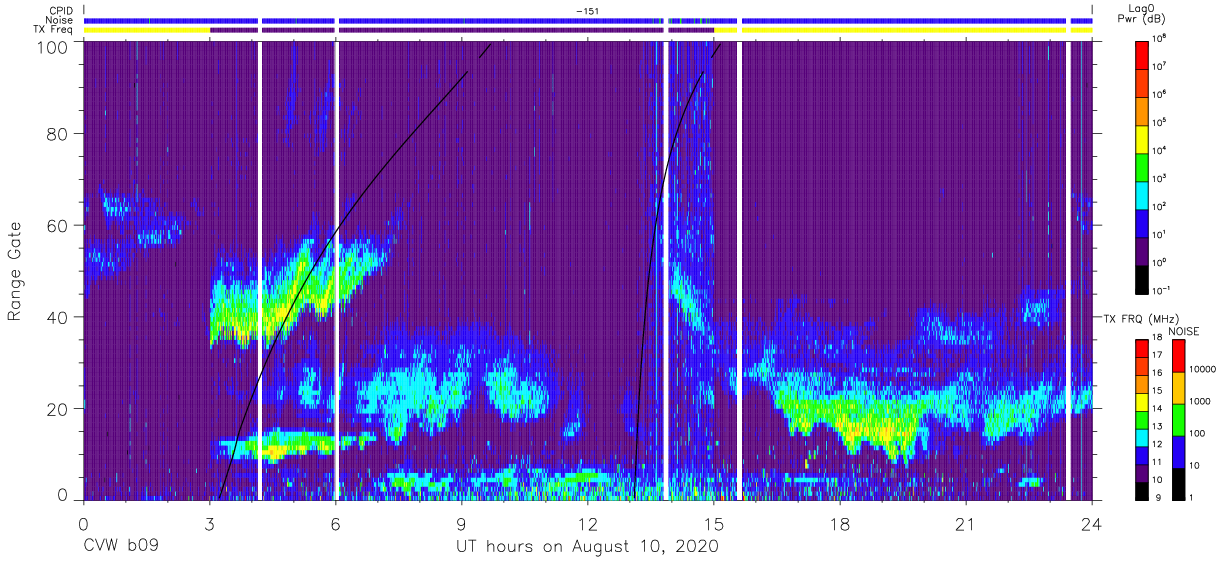
Task: Click the 'TX Freq' row label at top left
Action: click(x=52, y=30)
